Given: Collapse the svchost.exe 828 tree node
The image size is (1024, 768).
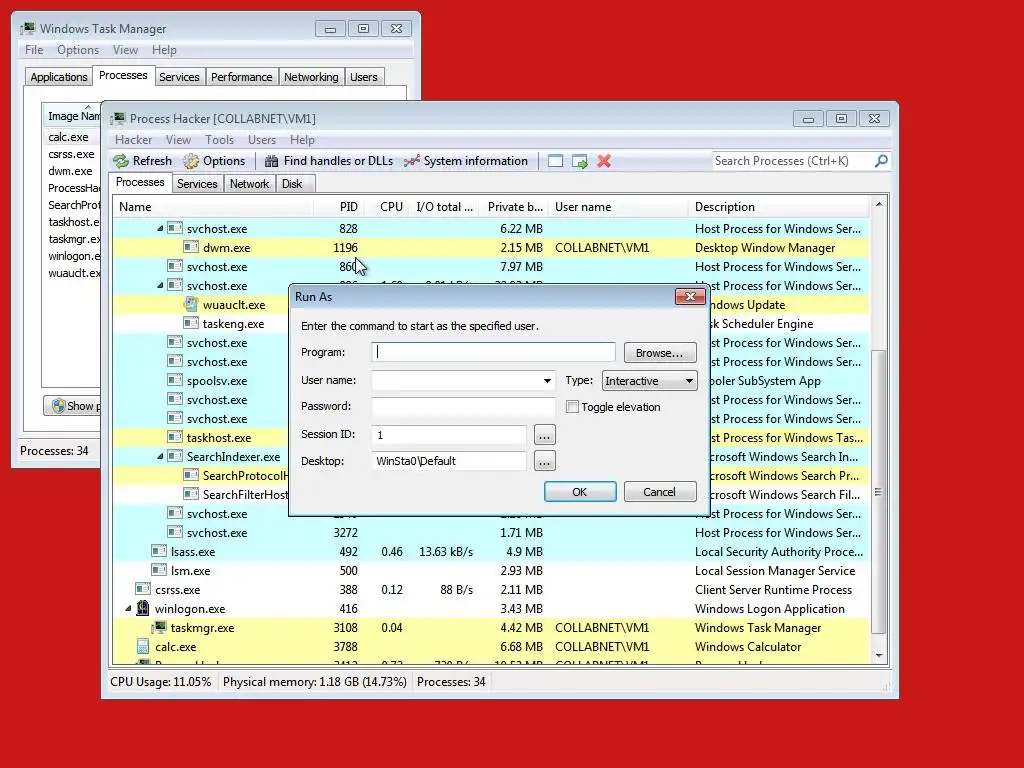Looking at the screenshot, I should [x=160, y=229].
